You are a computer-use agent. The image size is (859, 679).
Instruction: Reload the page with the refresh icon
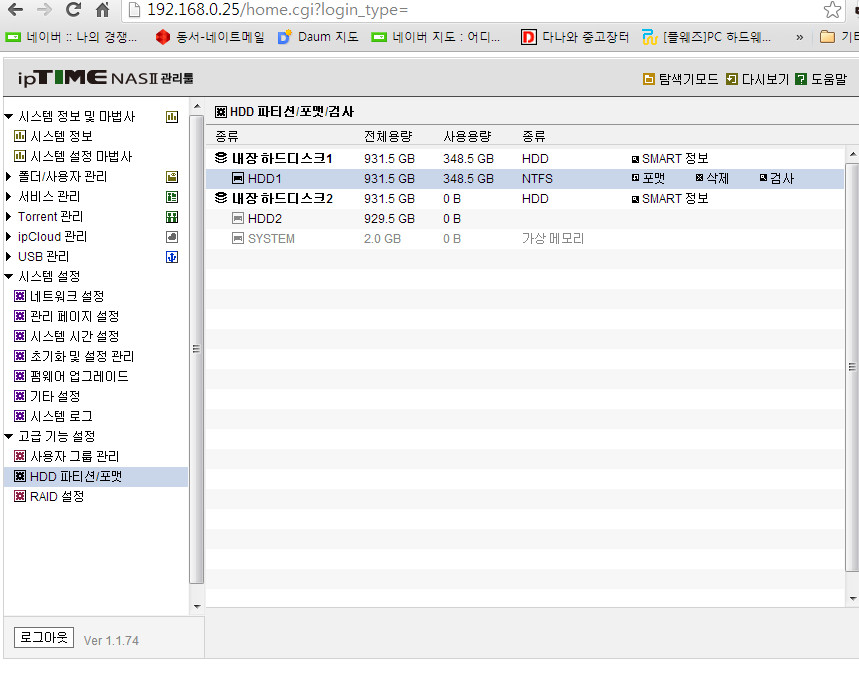(x=73, y=9)
